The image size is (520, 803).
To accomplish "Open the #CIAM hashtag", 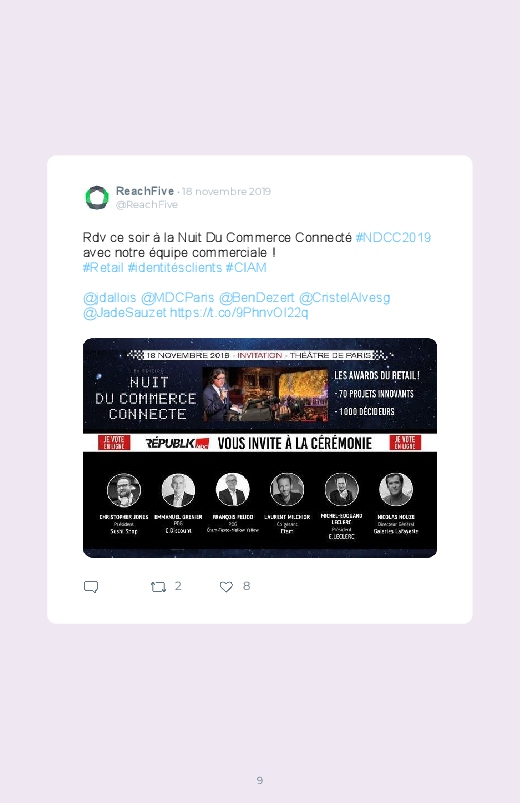I will 246,267.
